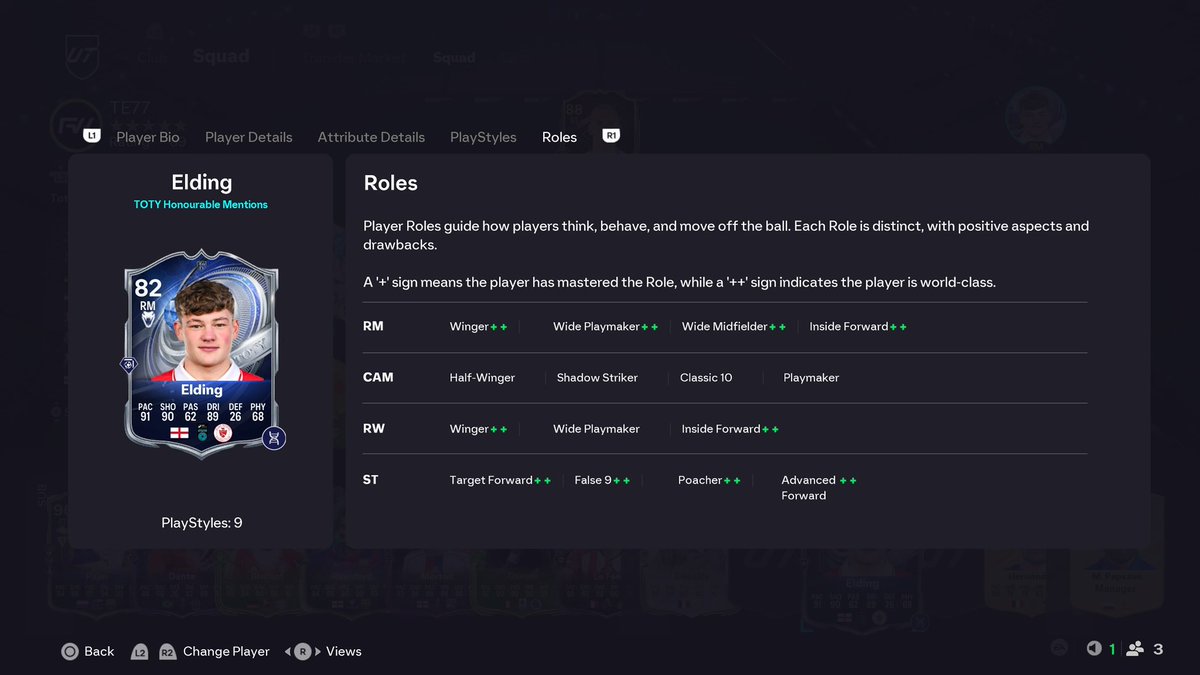Screen dimensions: 1200x675
Task: Open the Attribute Details tab
Action: (x=371, y=137)
